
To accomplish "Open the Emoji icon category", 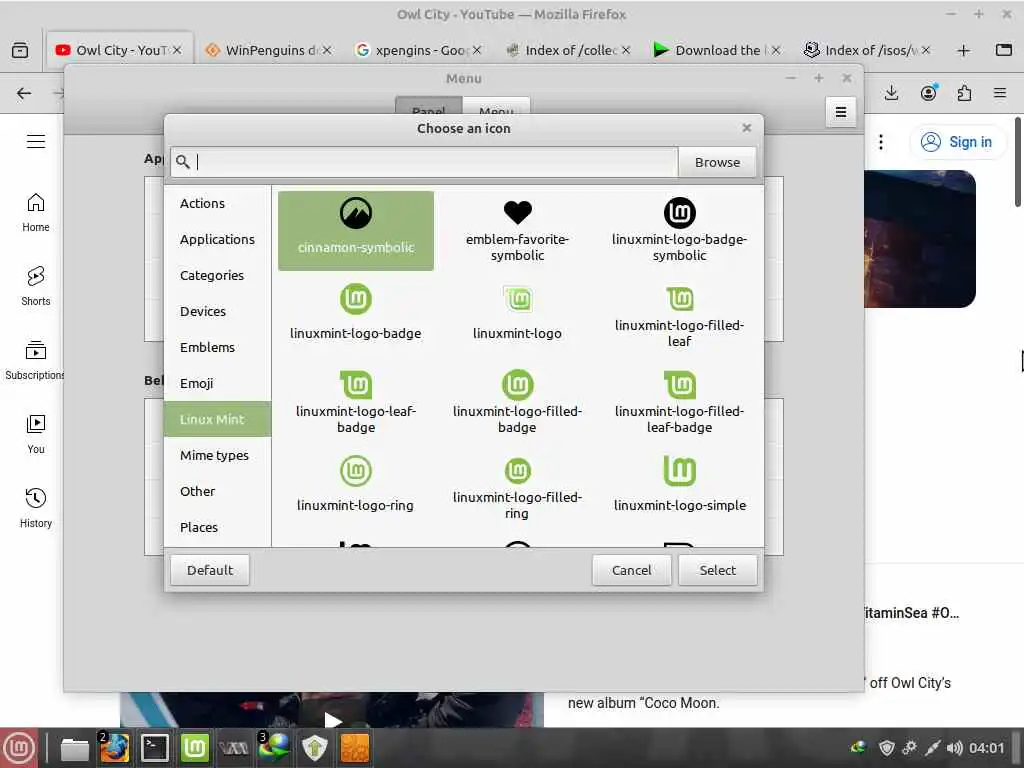I will [217, 383].
